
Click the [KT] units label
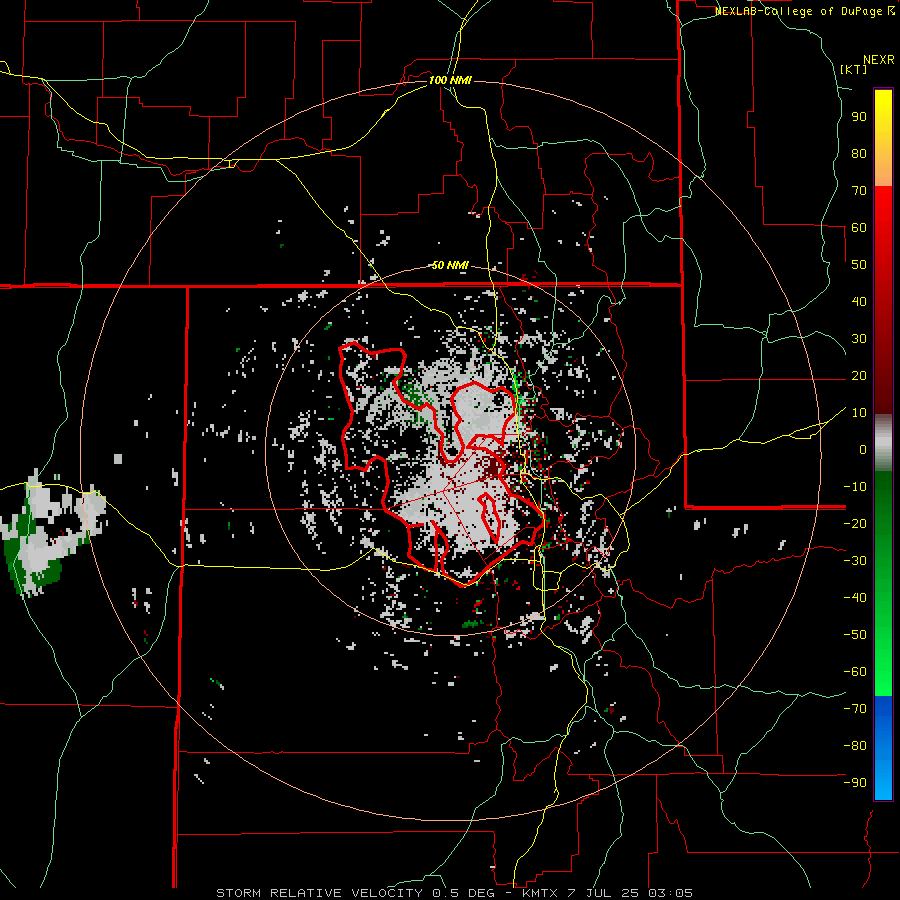pyautogui.click(x=854, y=69)
